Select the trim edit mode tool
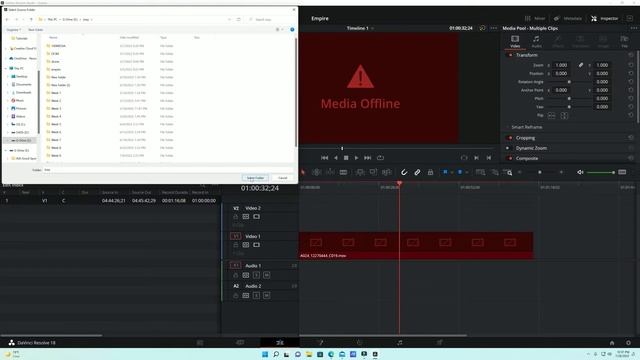The image size is (640, 360). [316, 172]
